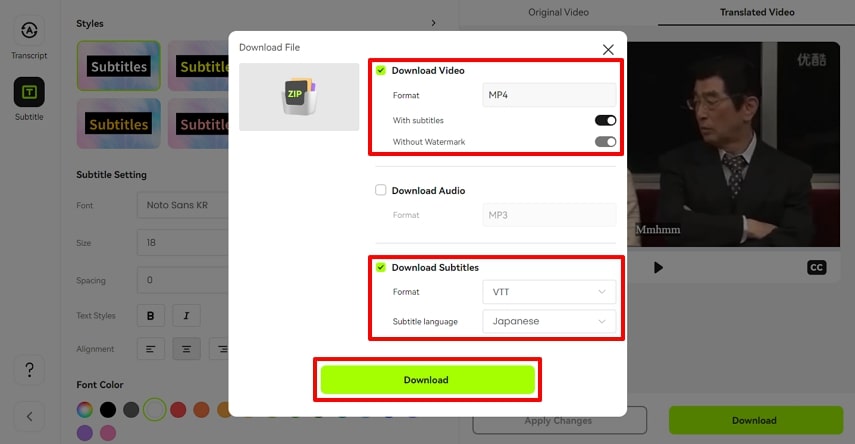Play the translated video
Viewport: 855px width, 444px height.
click(658, 267)
